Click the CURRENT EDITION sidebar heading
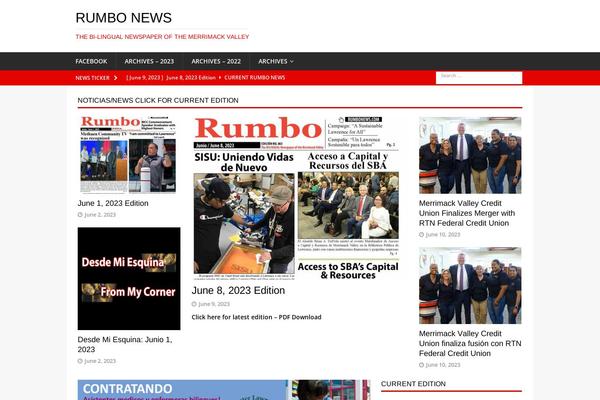The image size is (600, 400). click(x=413, y=384)
